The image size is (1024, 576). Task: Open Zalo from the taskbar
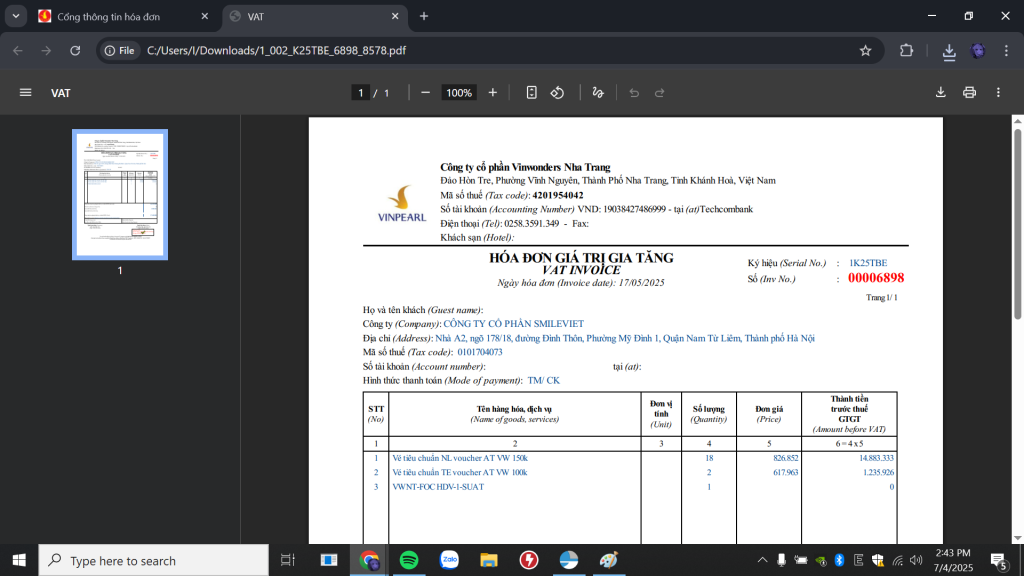(449, 560)
